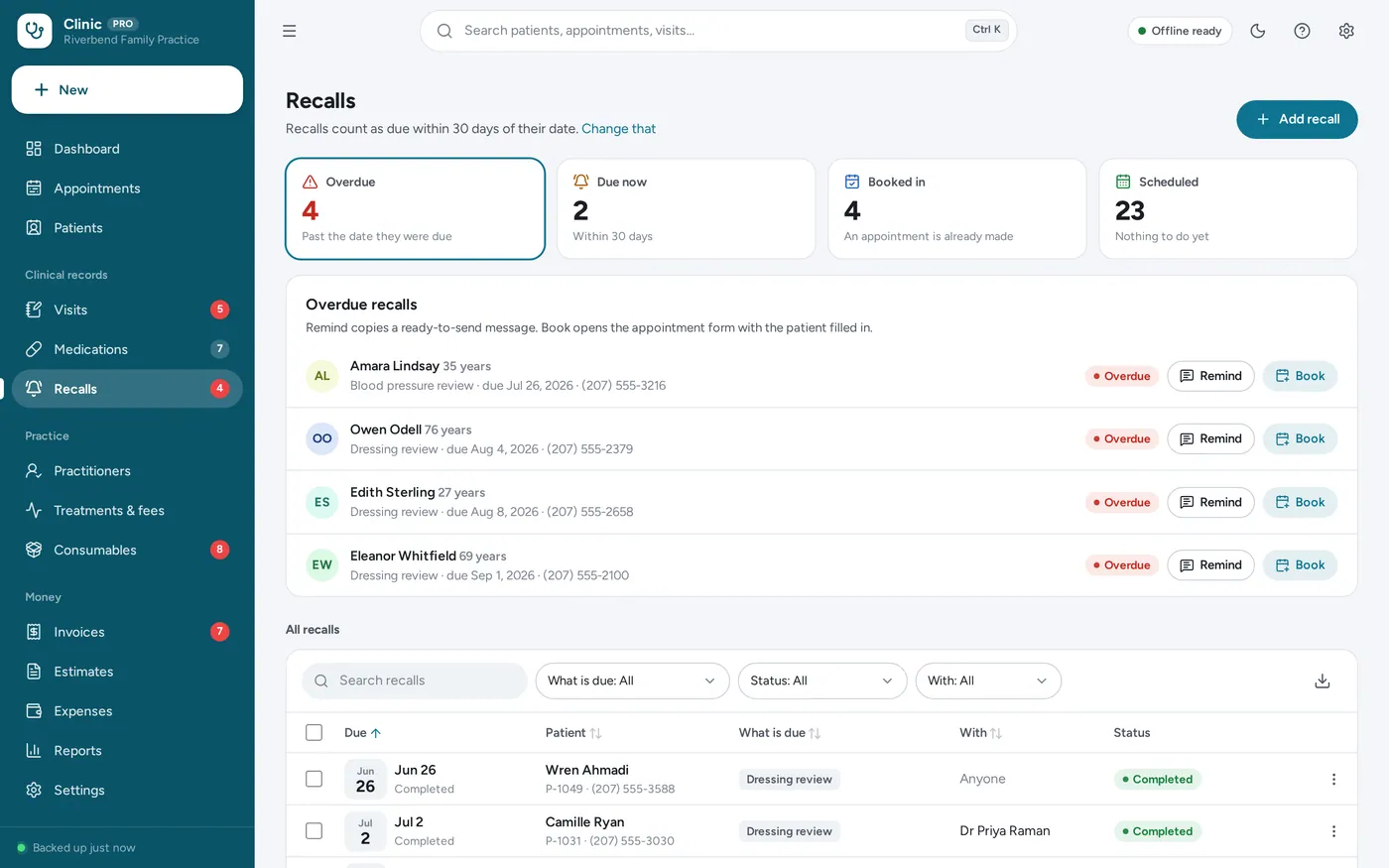Send reminder to Eleanor Whitfield
This screenshot has width=1389, height=868.
pyautogui.click(x=1210, y=564)
